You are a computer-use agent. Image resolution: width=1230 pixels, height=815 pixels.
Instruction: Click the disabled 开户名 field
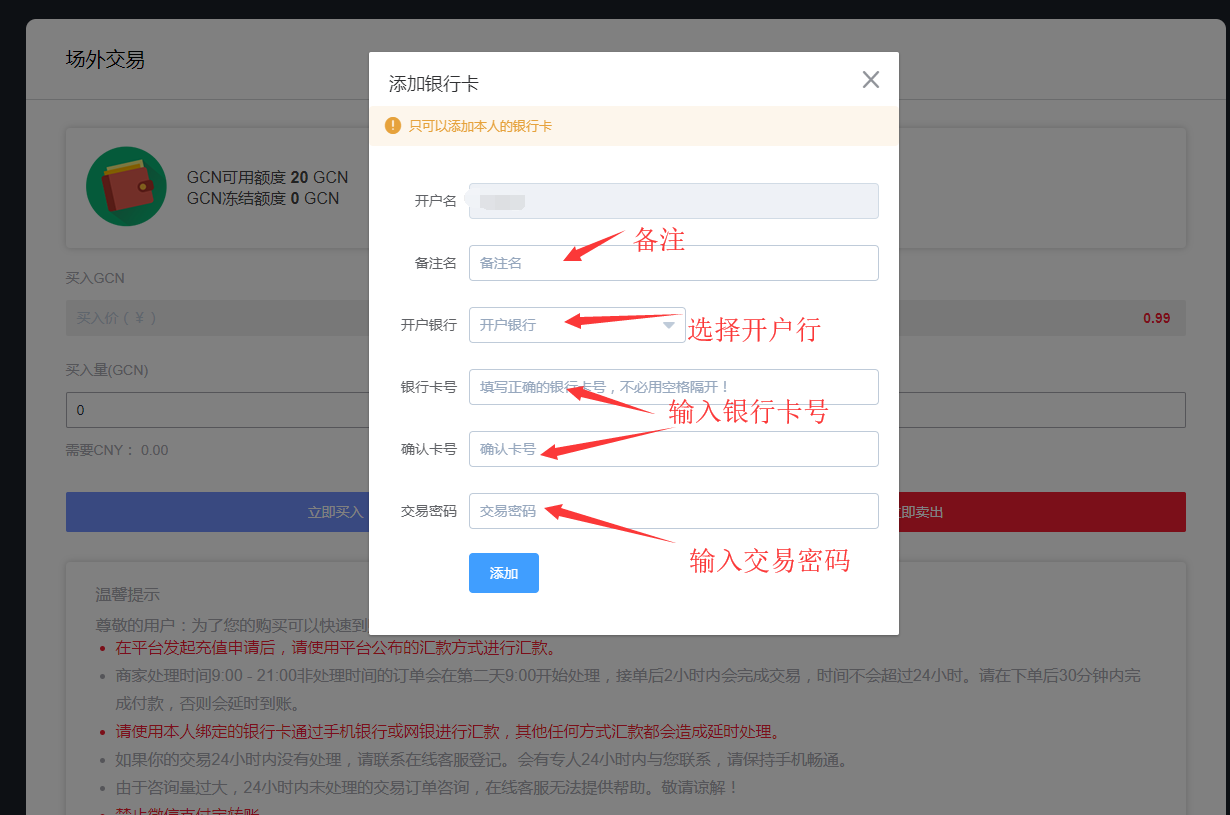(x=673, y=201)
